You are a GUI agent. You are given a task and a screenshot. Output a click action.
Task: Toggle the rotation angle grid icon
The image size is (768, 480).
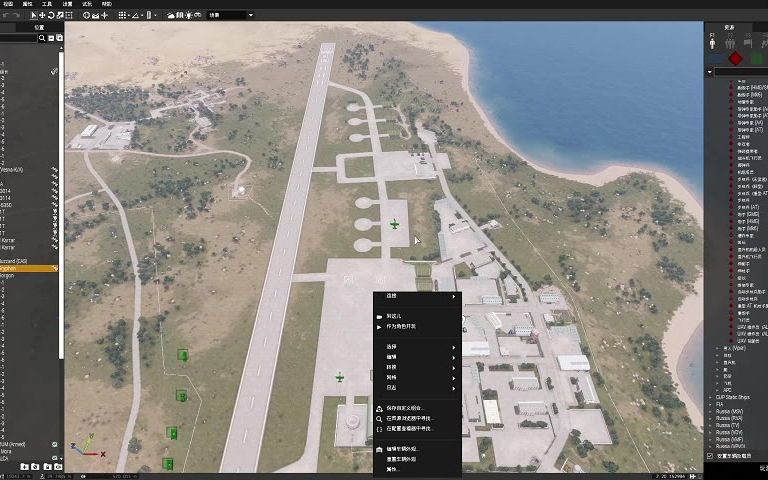(135, 15)
